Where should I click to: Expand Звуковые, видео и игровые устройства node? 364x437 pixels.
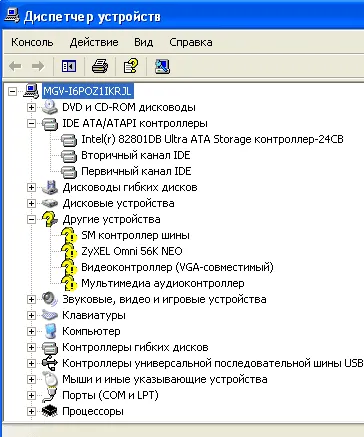pos(31,299)
